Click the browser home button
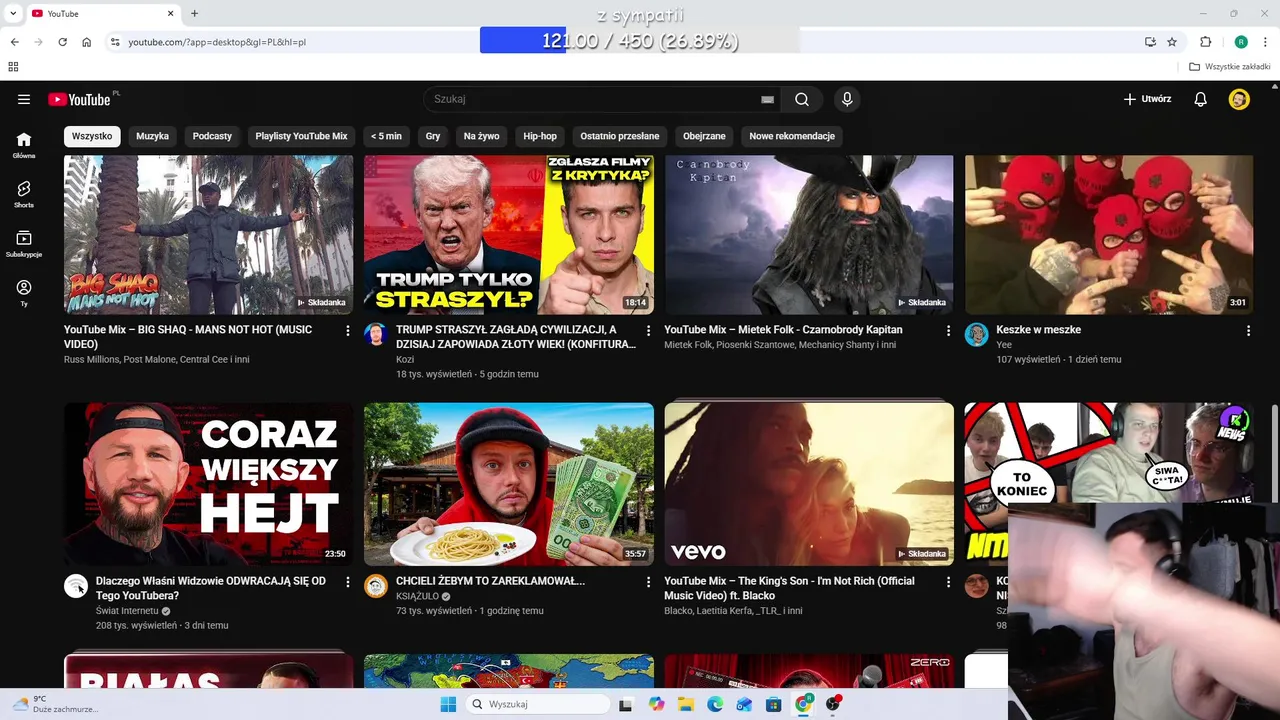The image size is (1280, 720). 86,42
